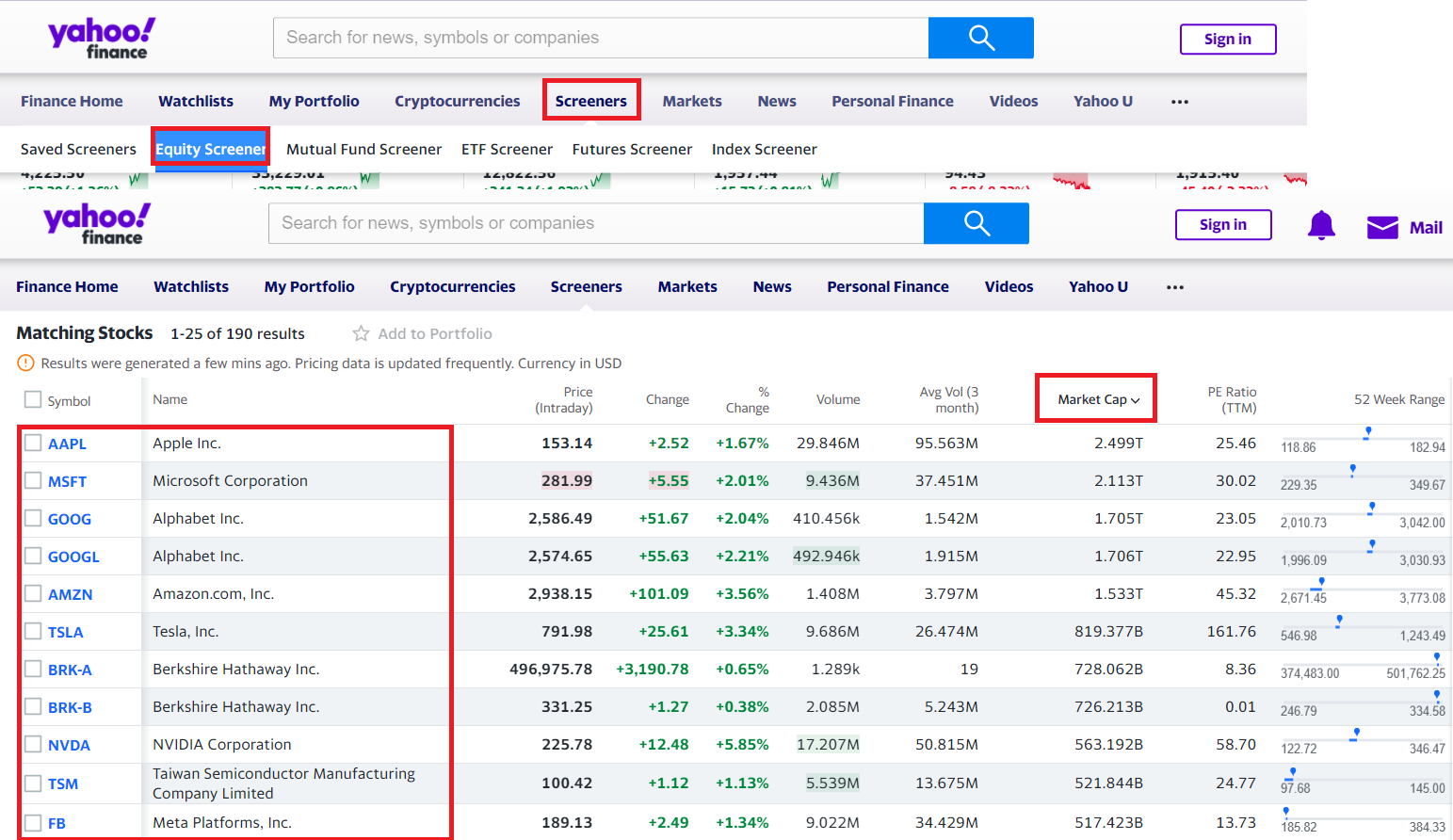Sort by the Name column header
Viewport: 1453px width, 840px height.
pyautogui.click(x=170, y=399)
